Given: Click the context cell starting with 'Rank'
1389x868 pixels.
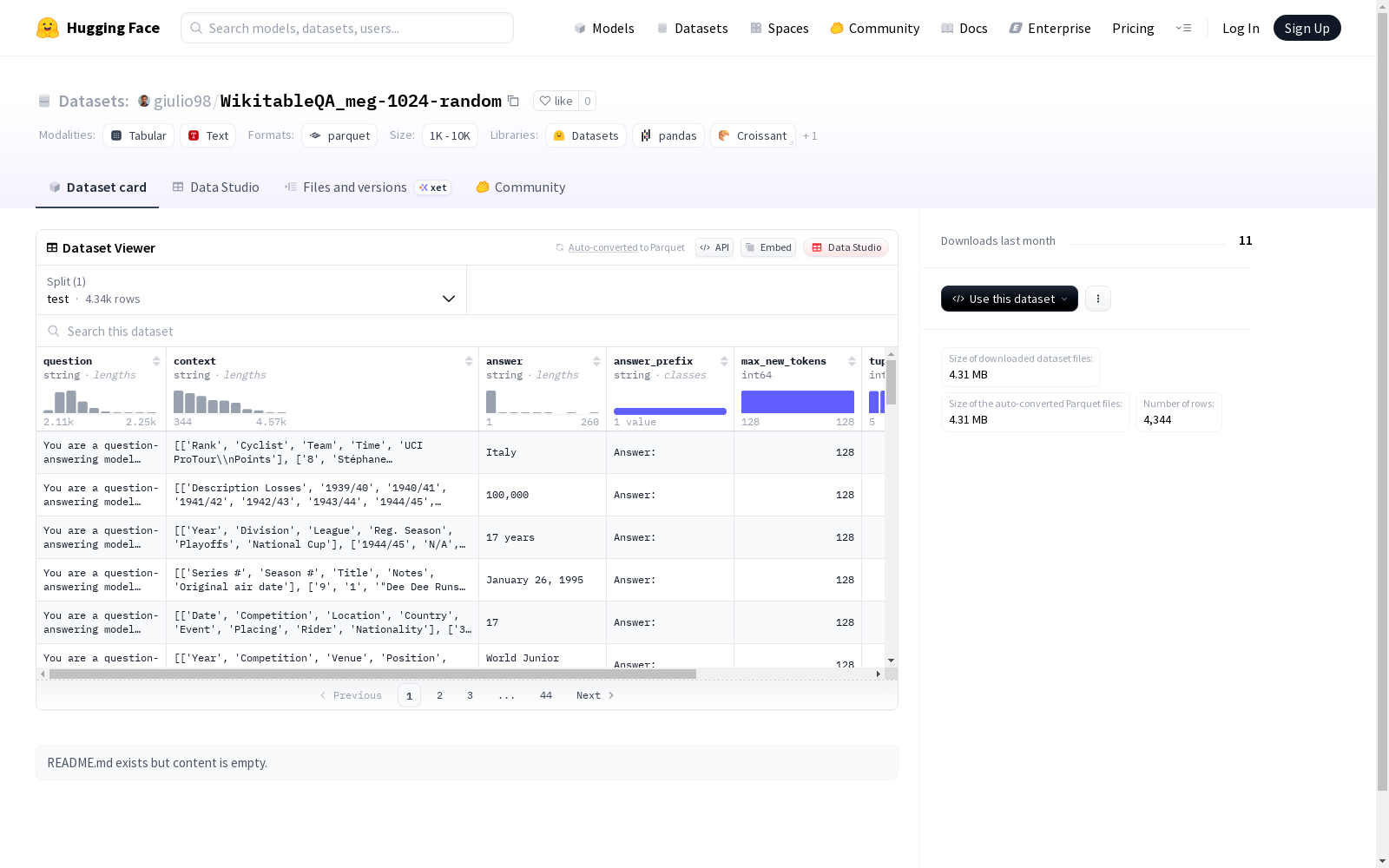Looking at the screenshot, I should click(x=322, y=452).
